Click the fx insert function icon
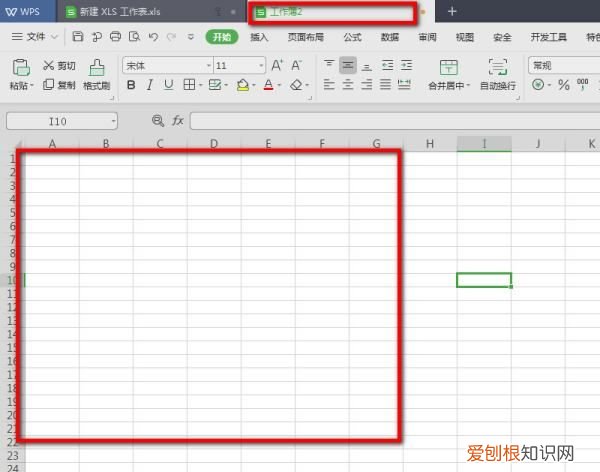600x472 pixels. click(178, 121)
